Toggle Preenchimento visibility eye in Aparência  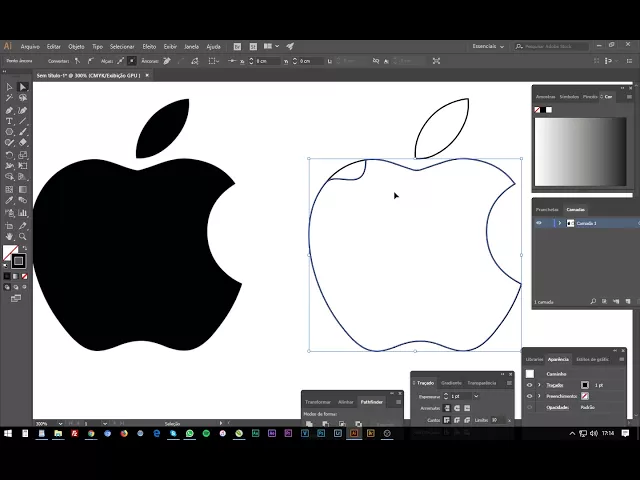[x=529, y=396]
